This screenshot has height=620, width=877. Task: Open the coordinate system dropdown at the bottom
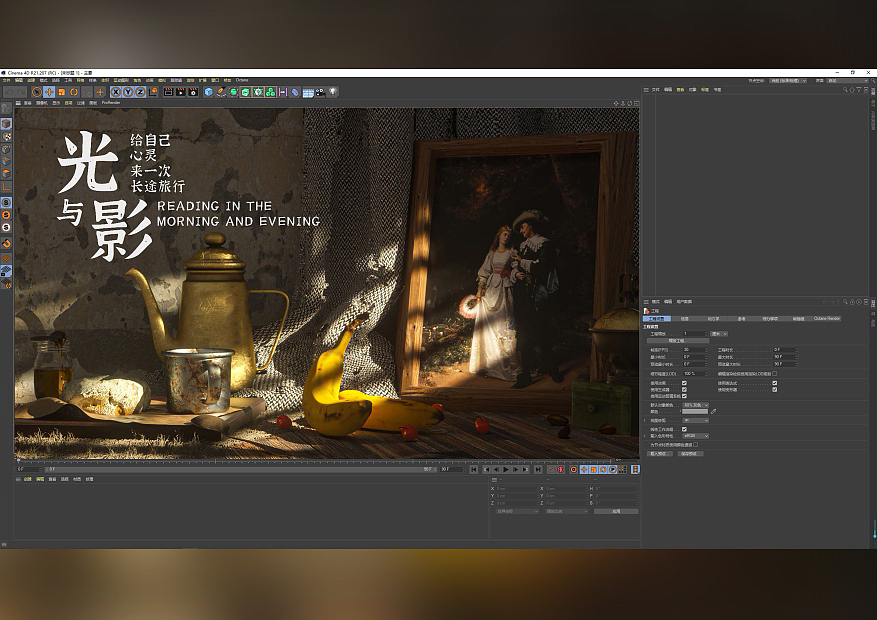pyautogui.click(x=515, y=511)
